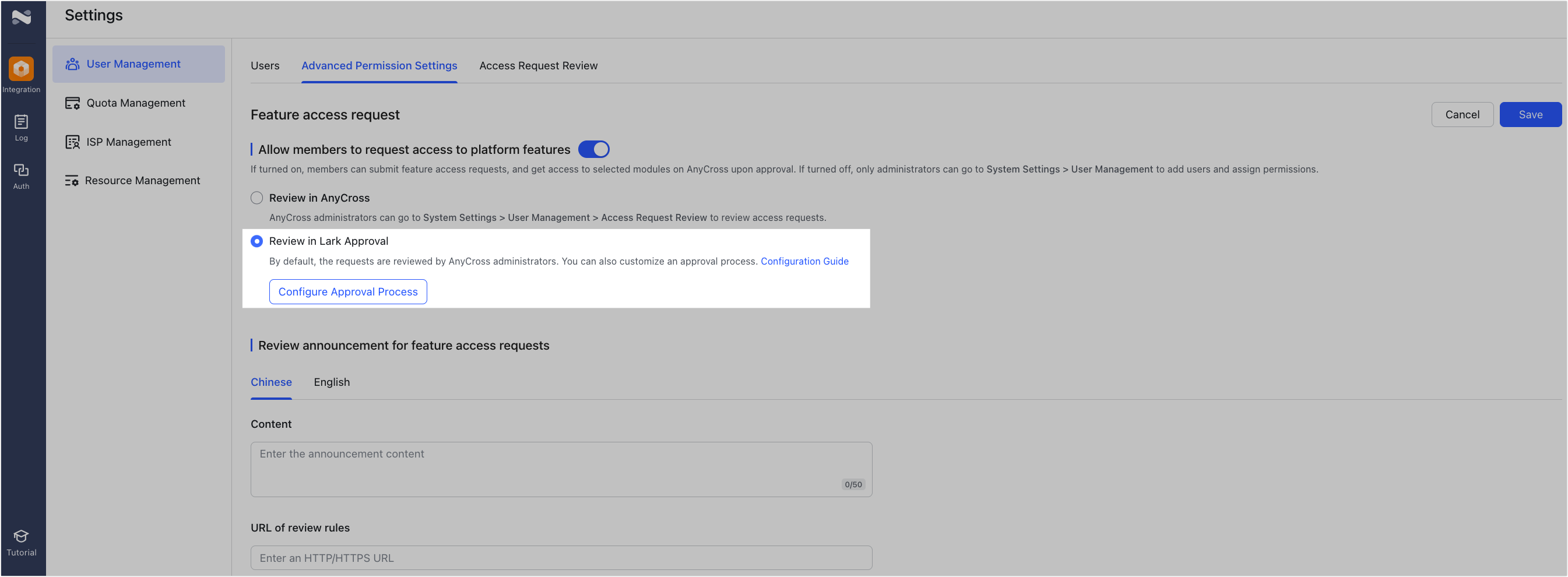Open the Tutorial icon
Viewport: 1568px width, 577px height.
22,536
